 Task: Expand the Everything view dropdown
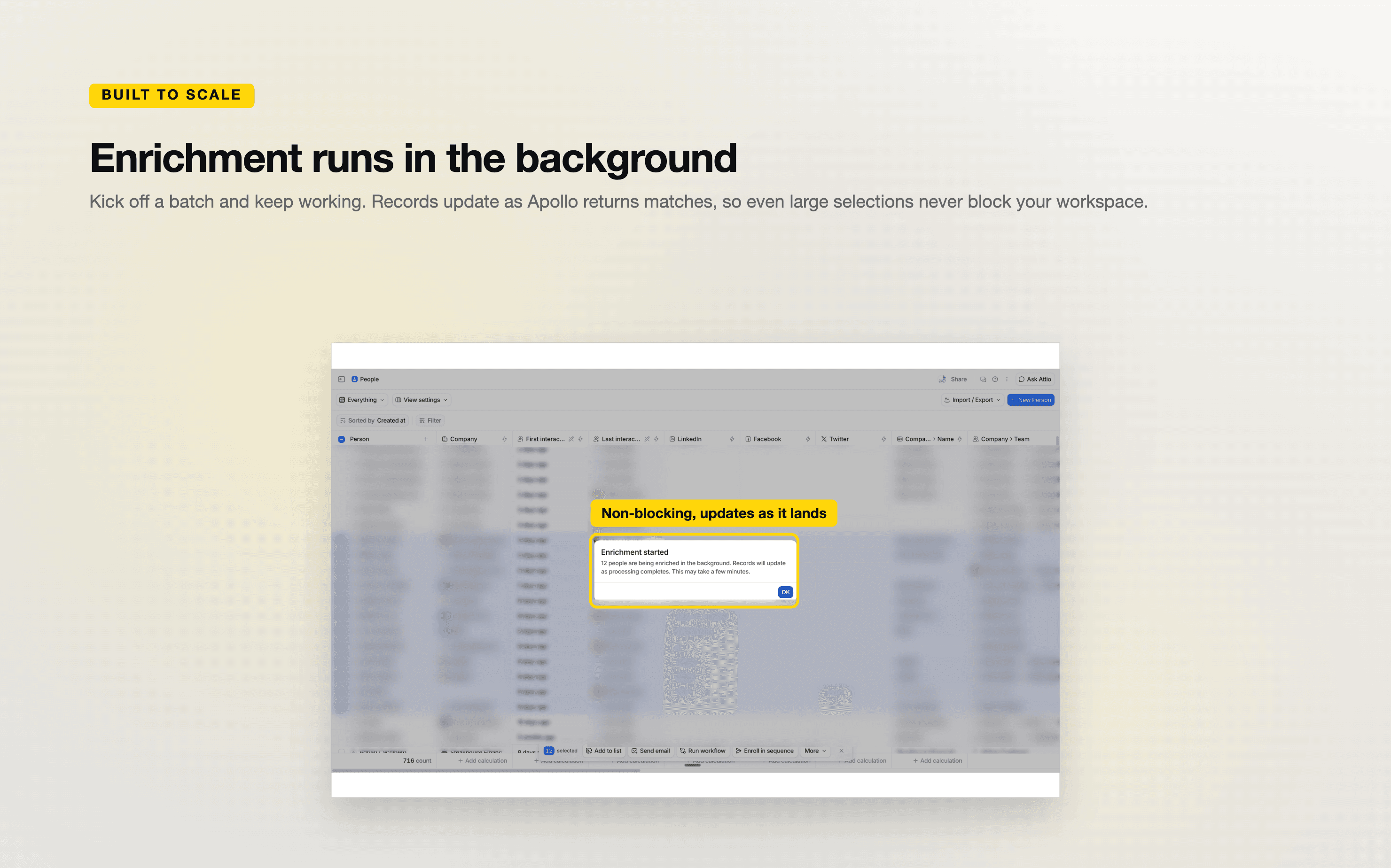tap(362, 400)
